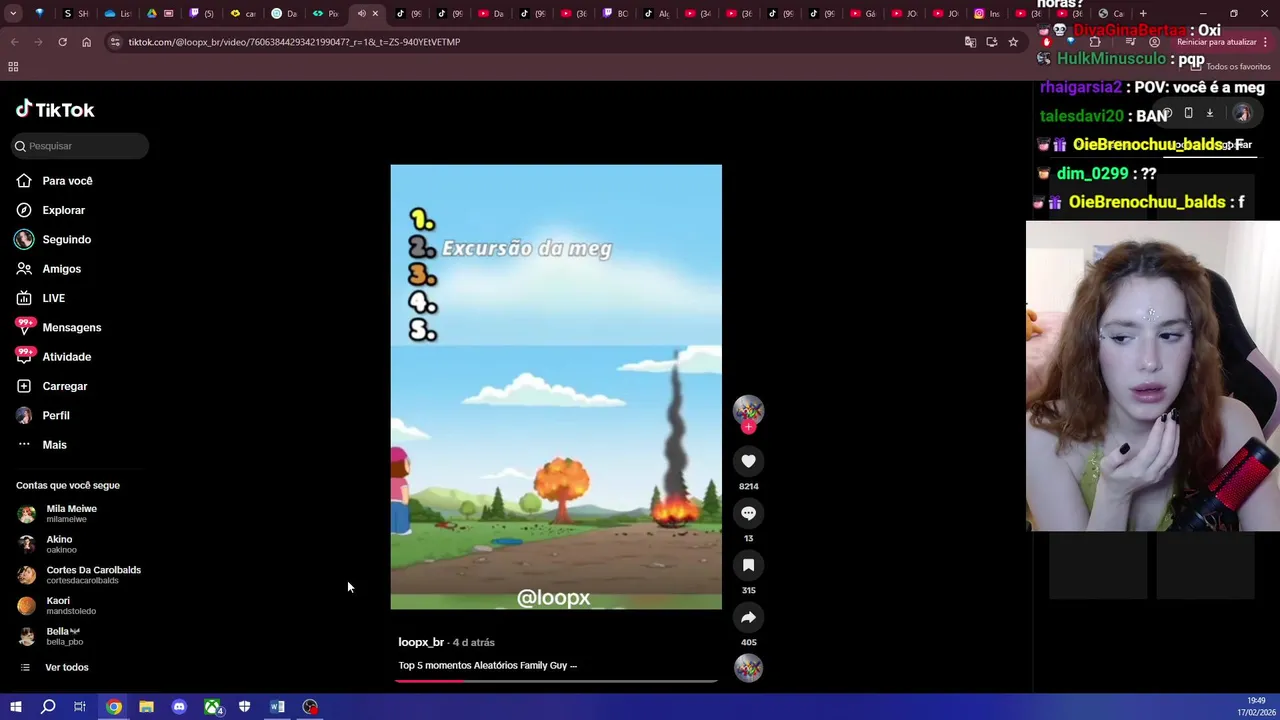Go to the Seguindo feed
The image size is (1280, 720).
click(x=53, y=240)
